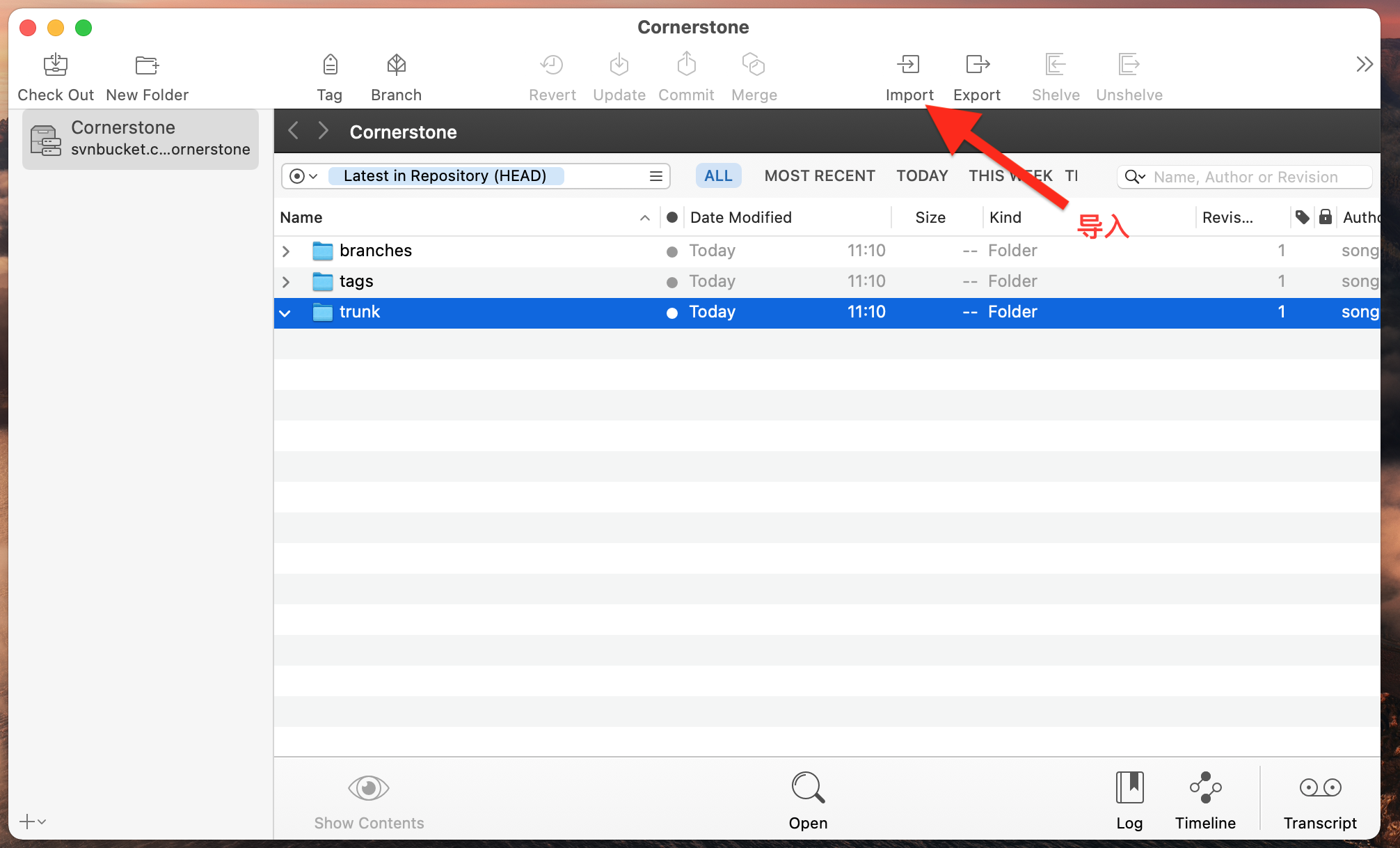Expand the tags folder
The image size is (1400, 848).
coord(285,281)
